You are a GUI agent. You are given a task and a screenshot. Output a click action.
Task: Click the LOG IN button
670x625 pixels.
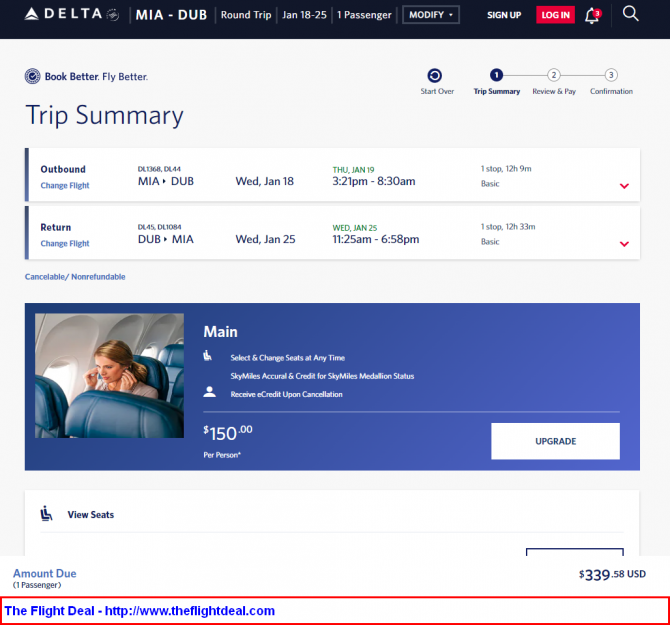click(555, 15)
